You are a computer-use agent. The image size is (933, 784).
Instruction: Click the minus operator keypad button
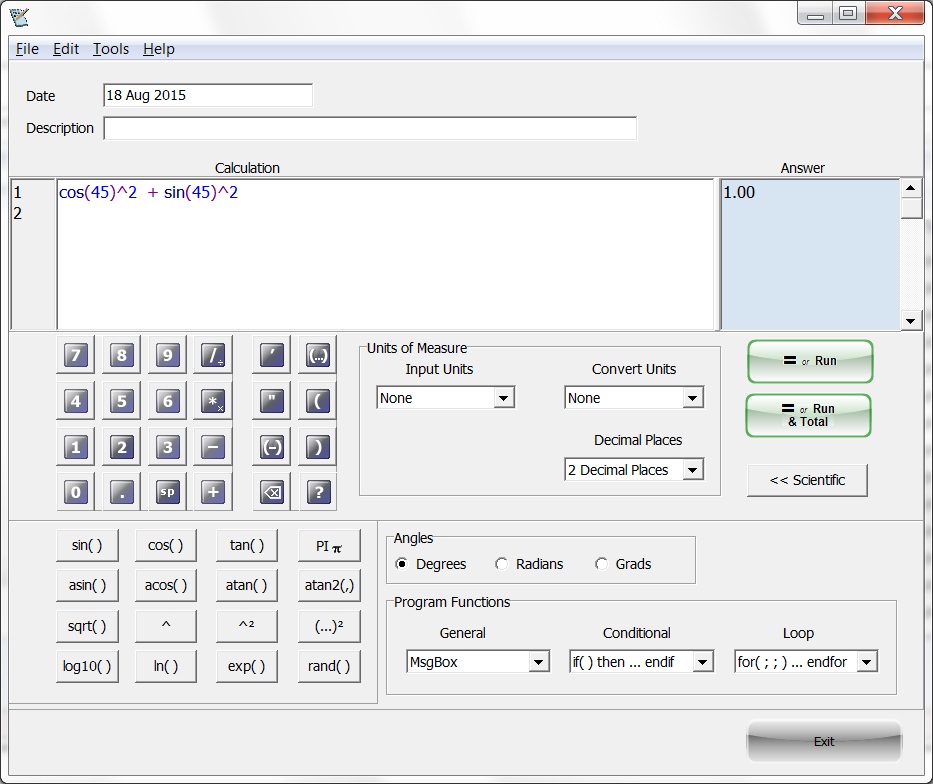tap(213, 447)
